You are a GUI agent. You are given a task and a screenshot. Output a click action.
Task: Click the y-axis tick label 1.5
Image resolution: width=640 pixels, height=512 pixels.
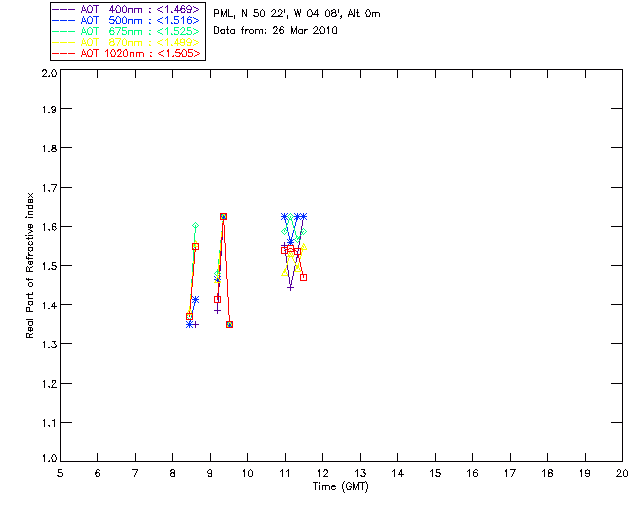pyautogui.click(x=49, y=266)
